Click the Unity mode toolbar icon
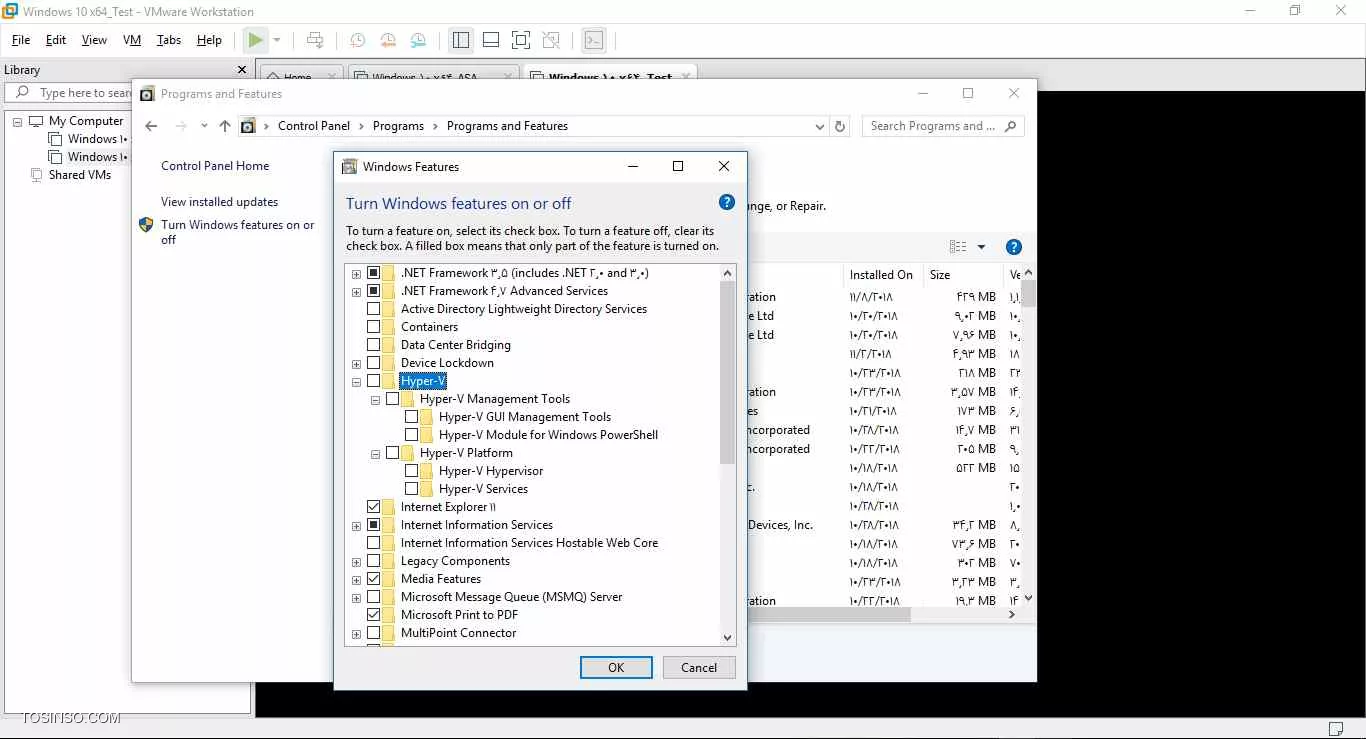This screenshot has height=739, width=1366. (551, 40)
